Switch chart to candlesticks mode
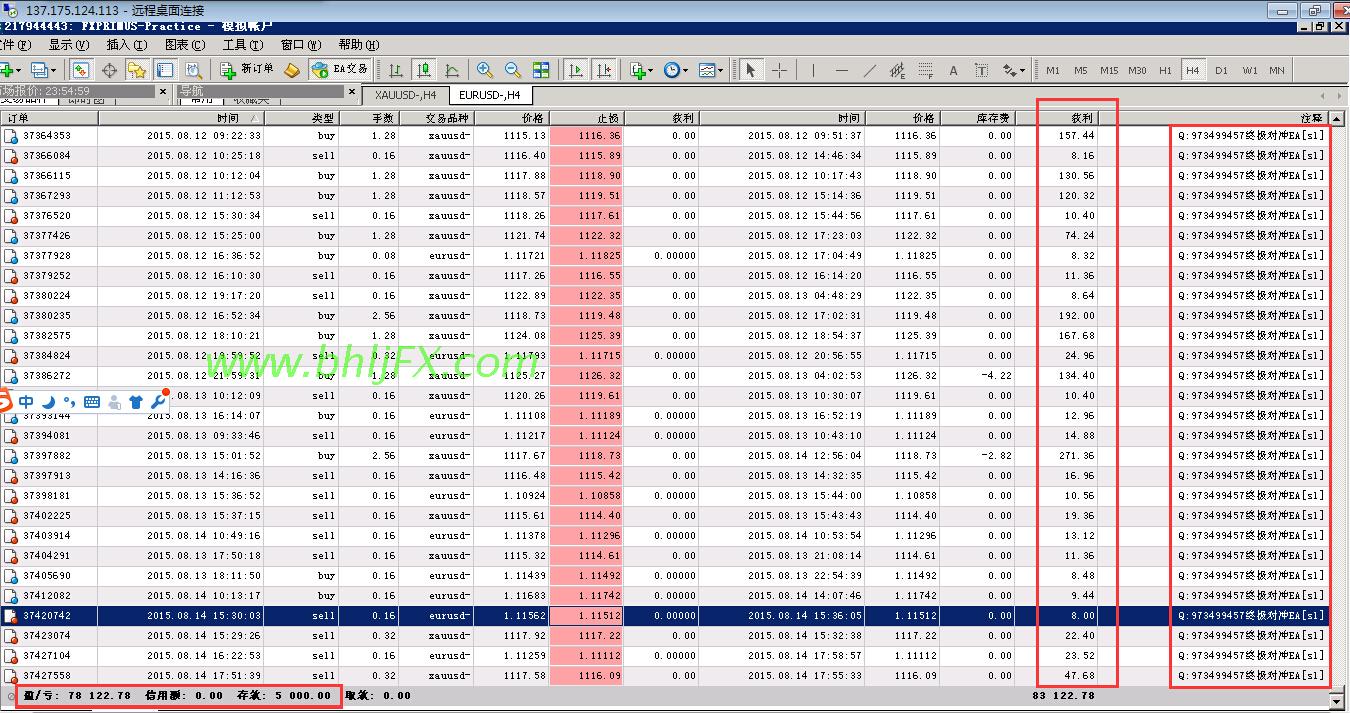The image size is (1350, 713). coord(424,70)
